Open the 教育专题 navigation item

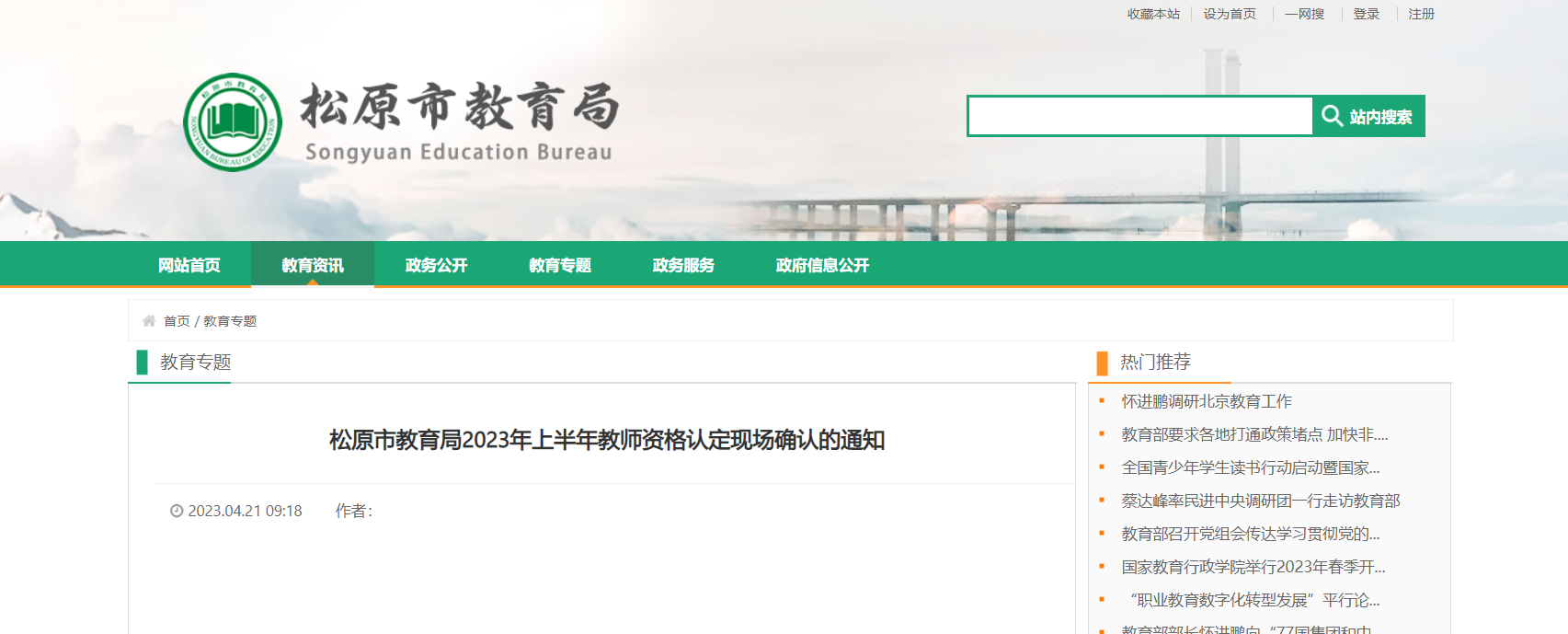coord(559,265)
